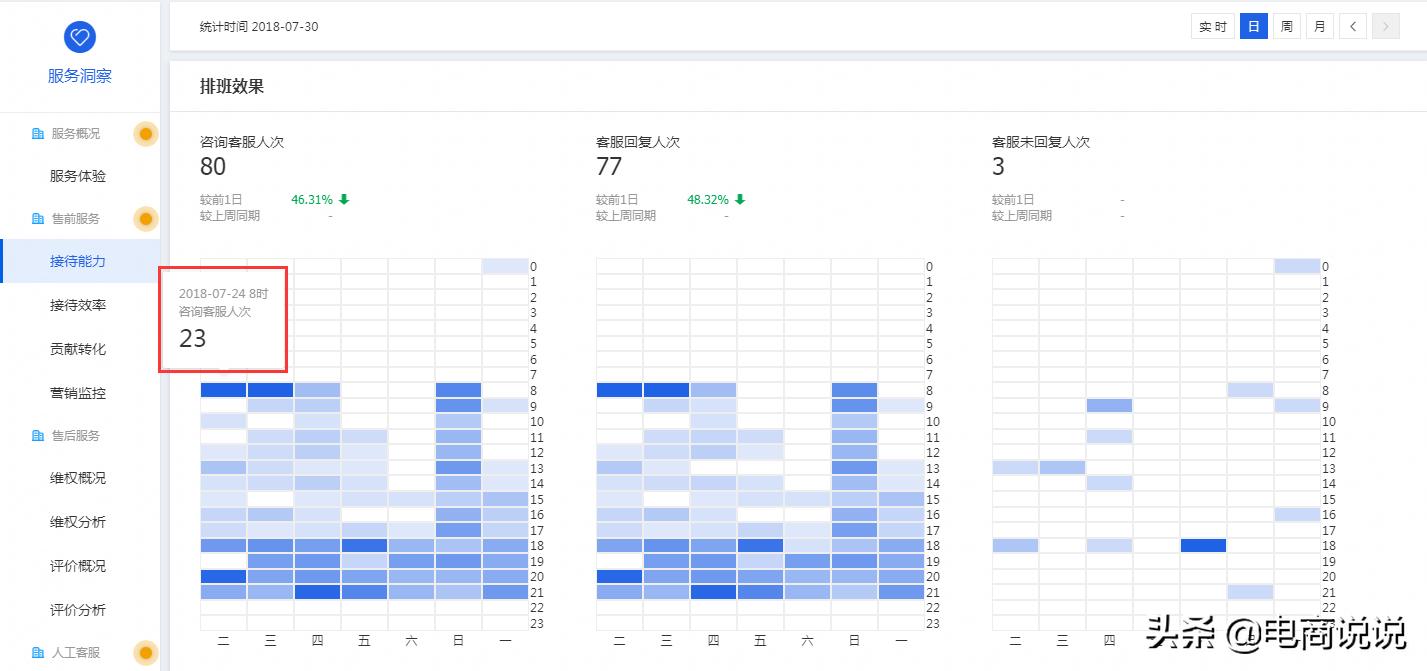Switch to 实时 real-time view
This screenshot has height=671, width=1427.
(1213, 27)
